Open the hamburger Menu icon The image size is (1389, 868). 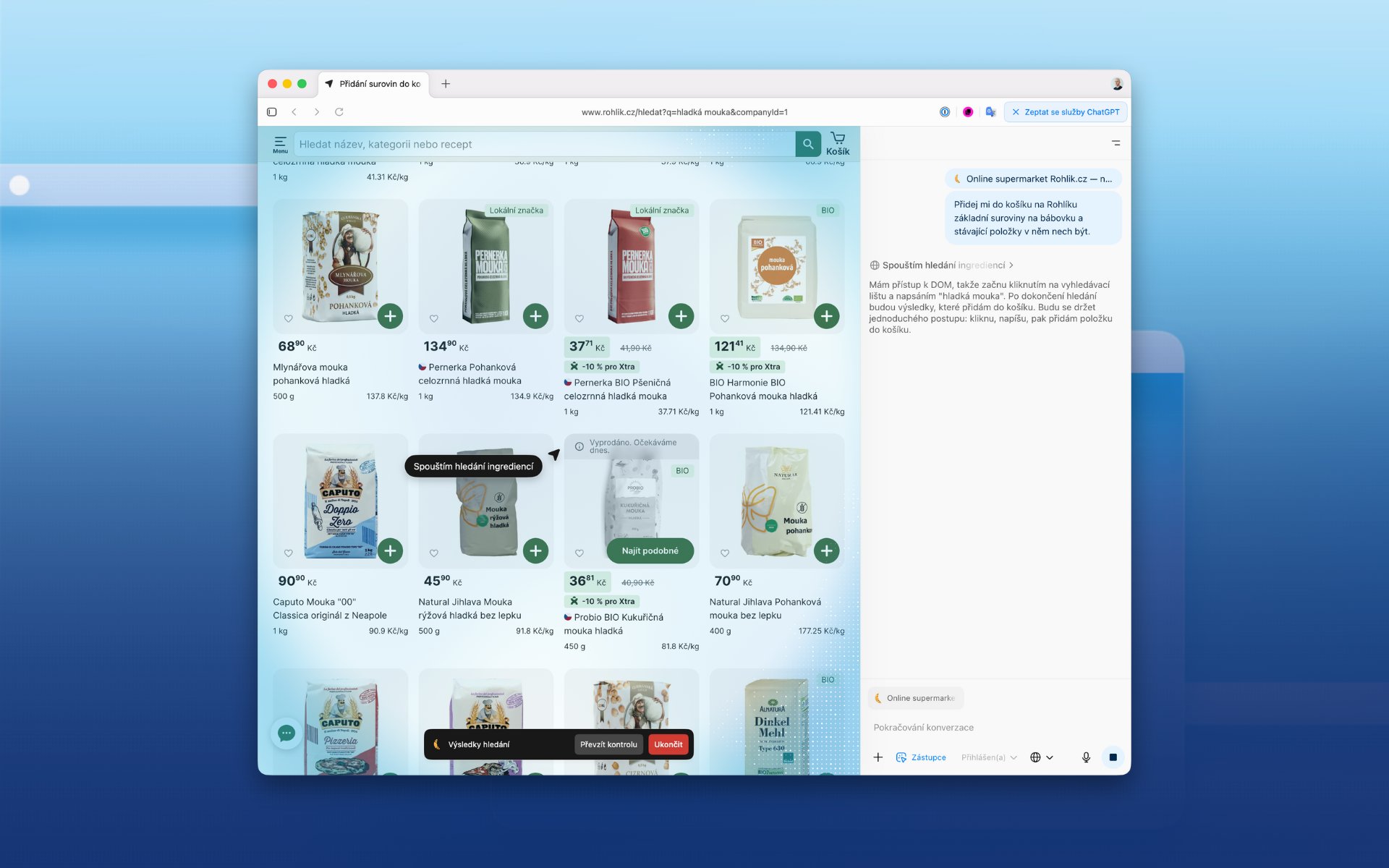(280, 144)
